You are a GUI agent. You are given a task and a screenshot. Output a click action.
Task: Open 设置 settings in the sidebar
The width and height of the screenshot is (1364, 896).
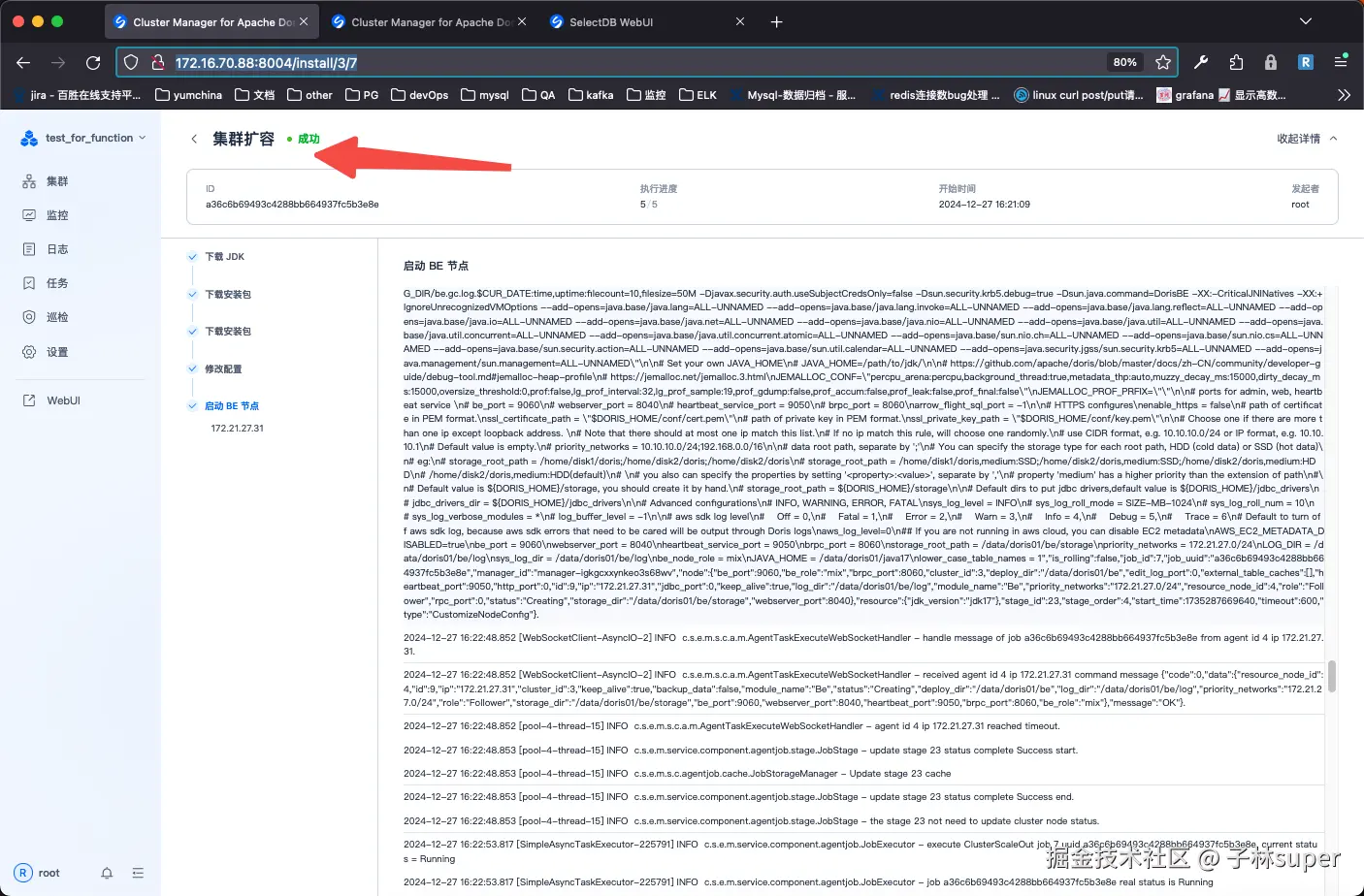(x=57, y=352)
